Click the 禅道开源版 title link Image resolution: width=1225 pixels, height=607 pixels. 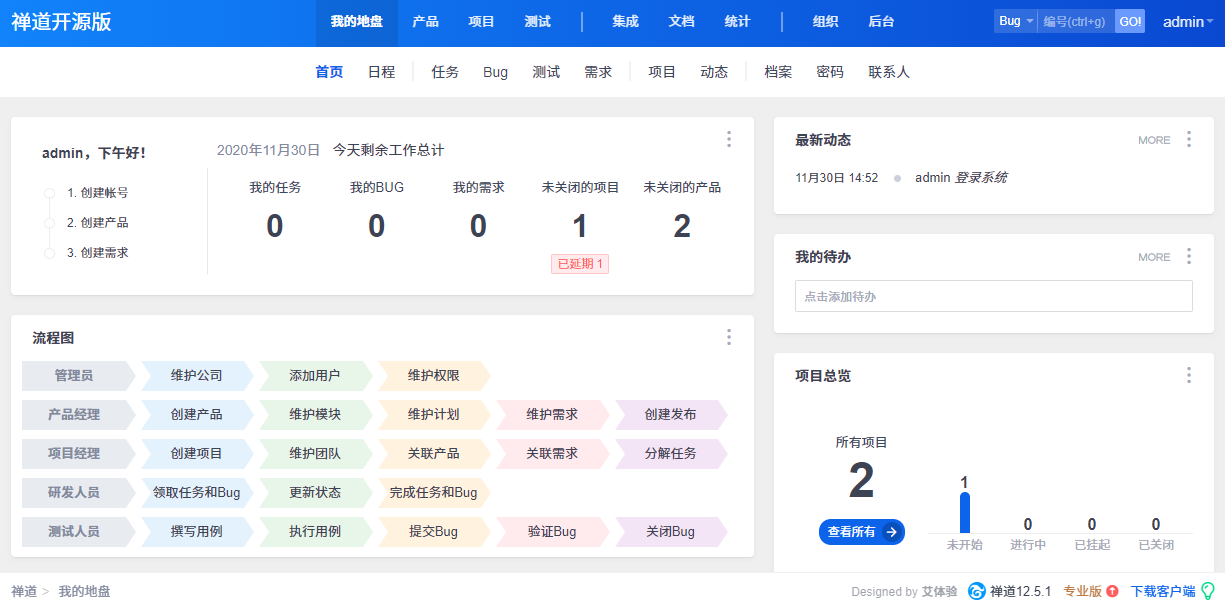coord(62,22)
